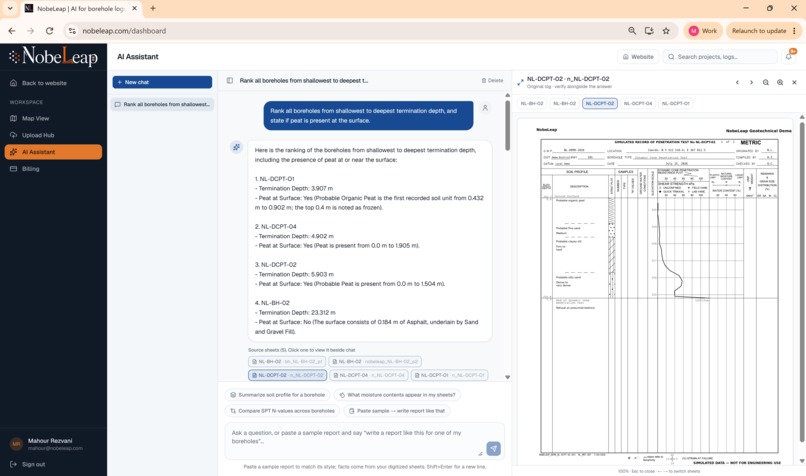Open chat 'Rank all boreholes from shallowest...'
This screenshot has width=806, height=476.
pos(162,104)
